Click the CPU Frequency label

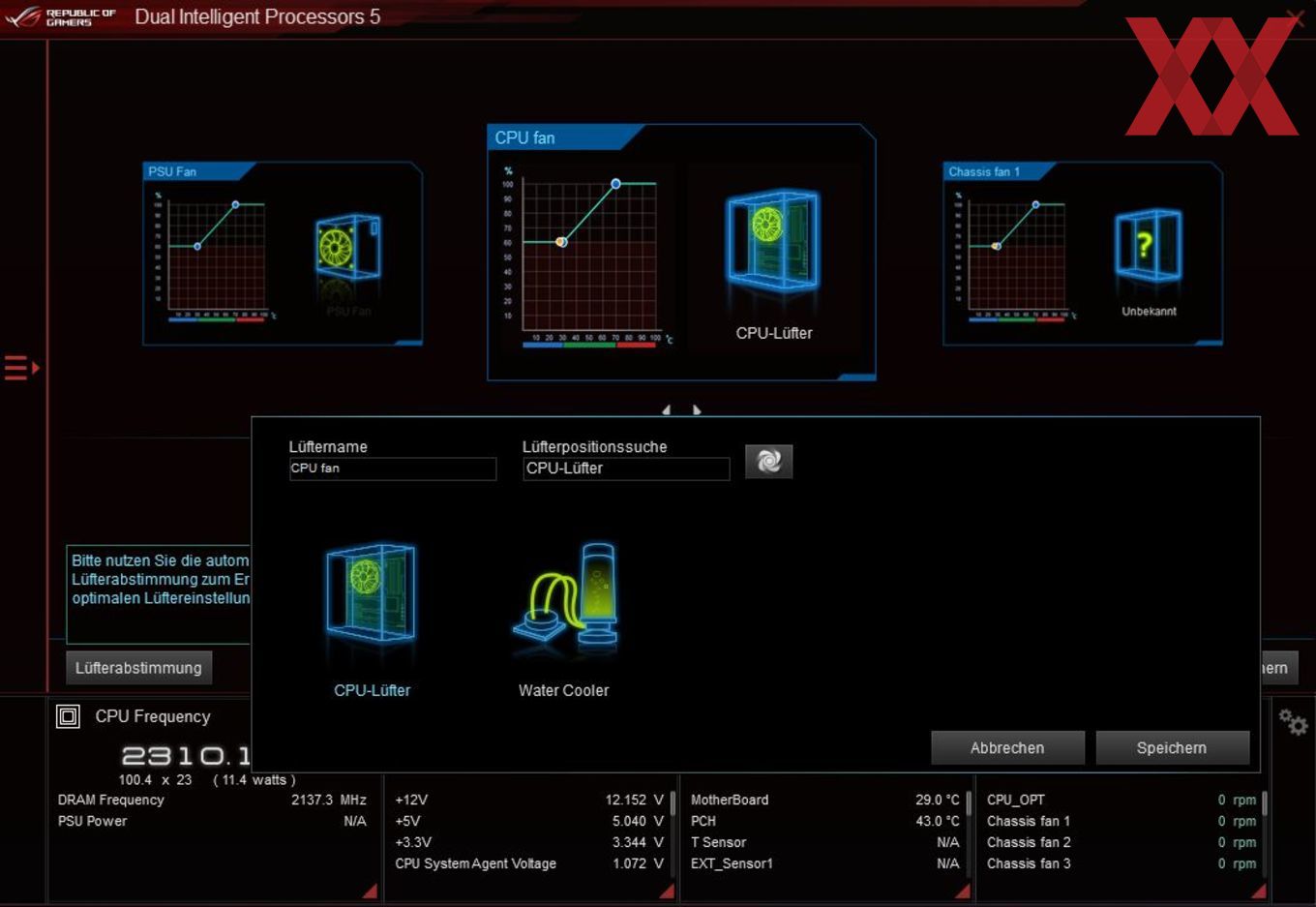pos(153,716)
